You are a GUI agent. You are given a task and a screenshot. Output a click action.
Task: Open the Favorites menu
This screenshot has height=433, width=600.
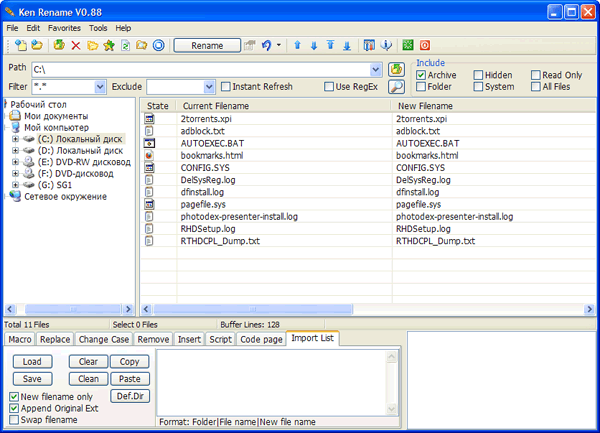point(64,28)
